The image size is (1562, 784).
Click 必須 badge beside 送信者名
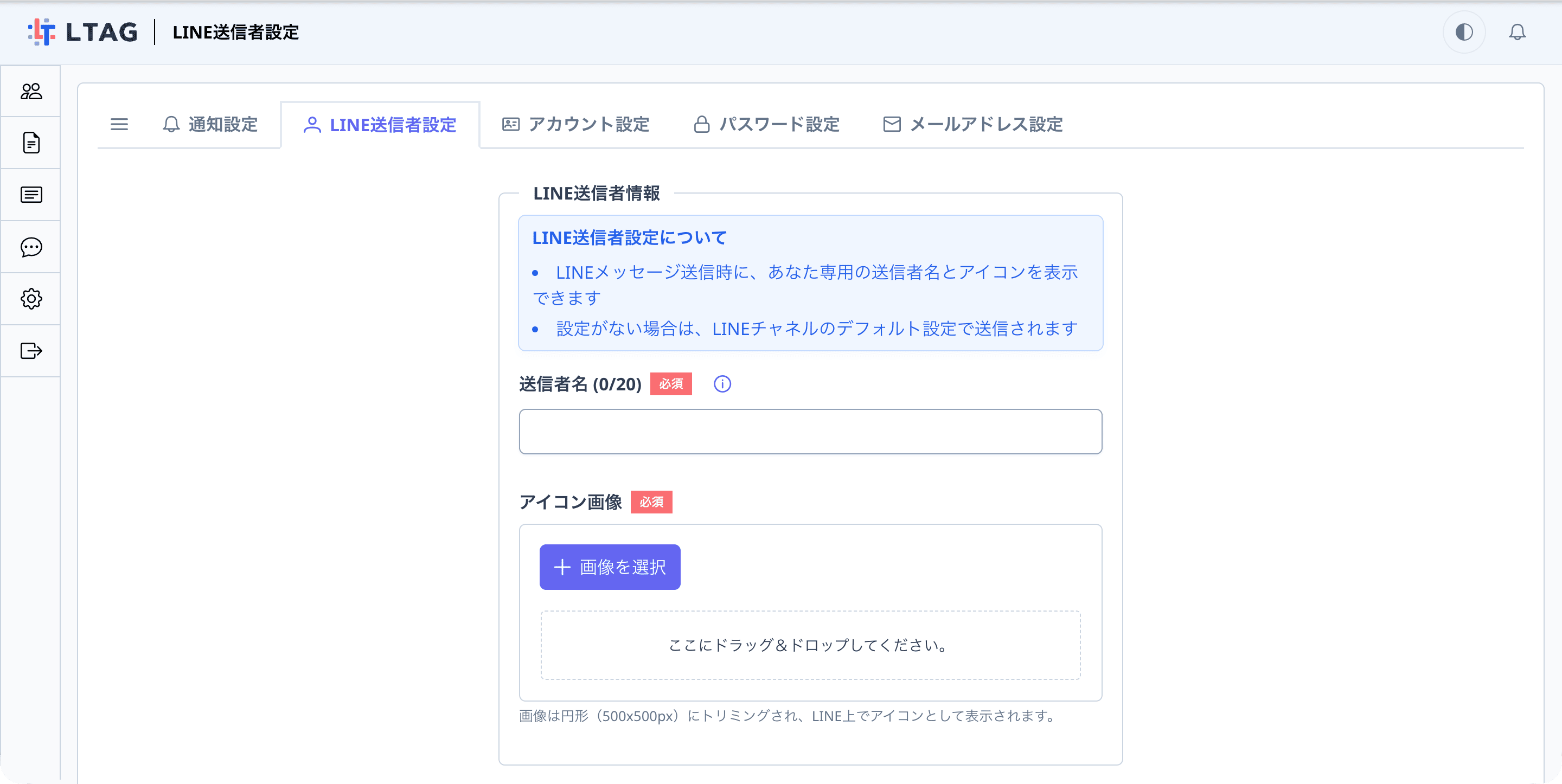point(671,384)
